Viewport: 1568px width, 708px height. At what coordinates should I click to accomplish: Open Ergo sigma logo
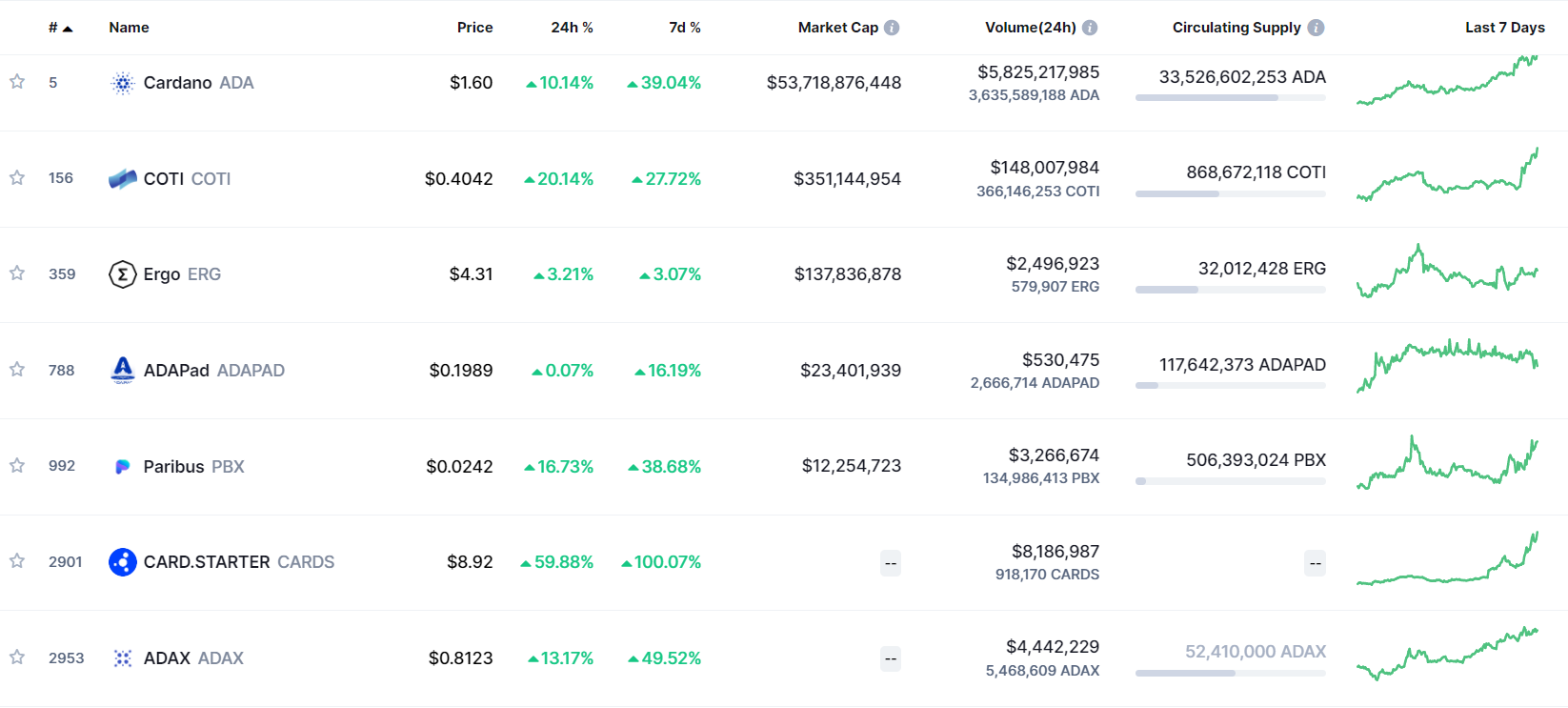(x=123, y=274)
